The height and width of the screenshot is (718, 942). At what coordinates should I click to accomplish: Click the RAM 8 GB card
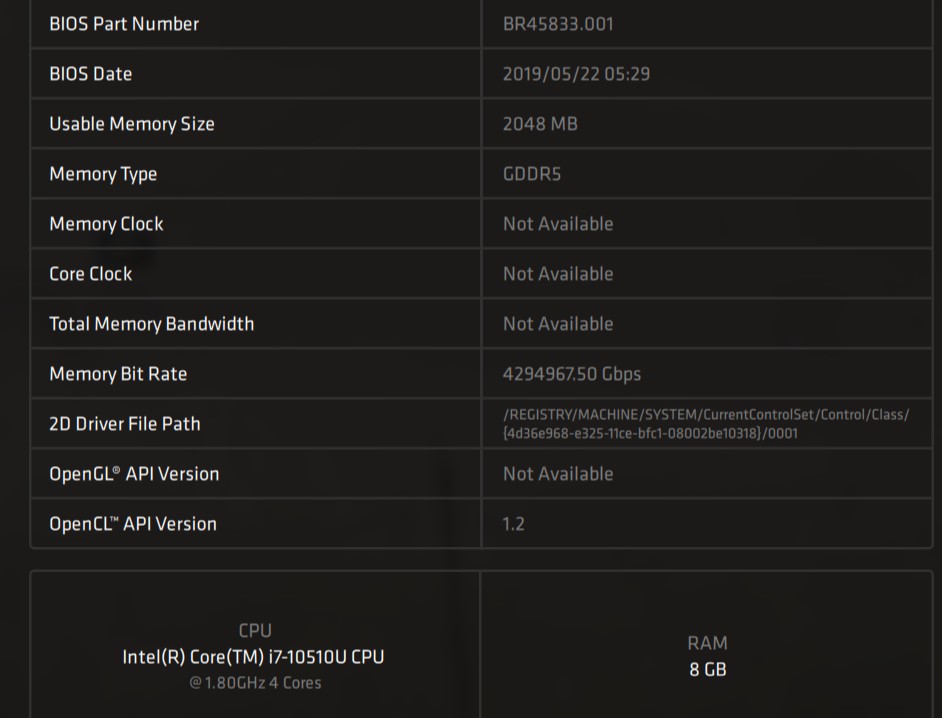tap(707, 656)
